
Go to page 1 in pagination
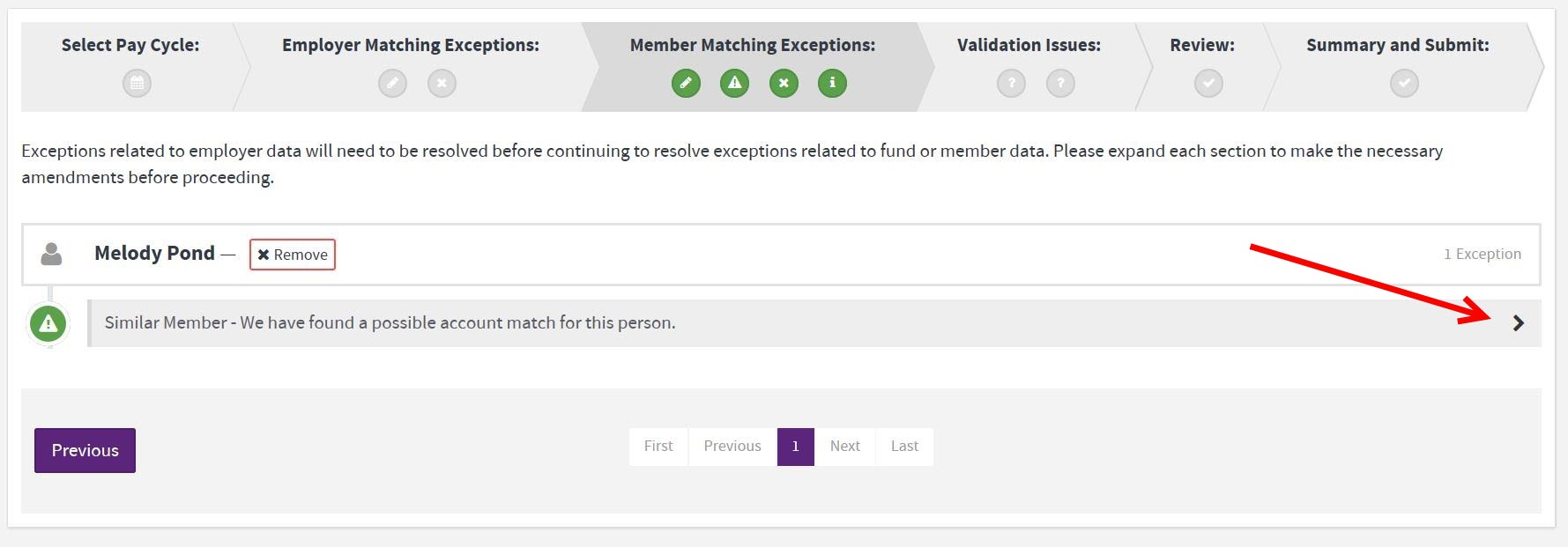click(795, 447)
